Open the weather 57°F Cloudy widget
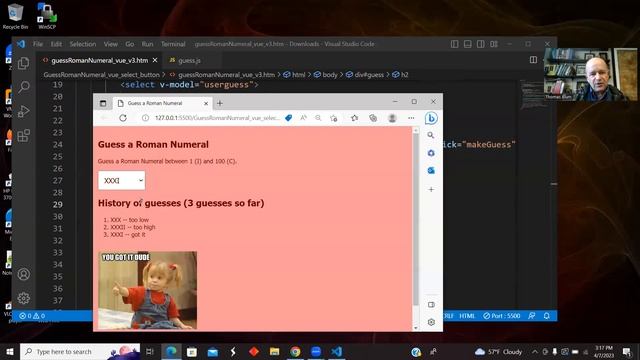 point(498,351)
